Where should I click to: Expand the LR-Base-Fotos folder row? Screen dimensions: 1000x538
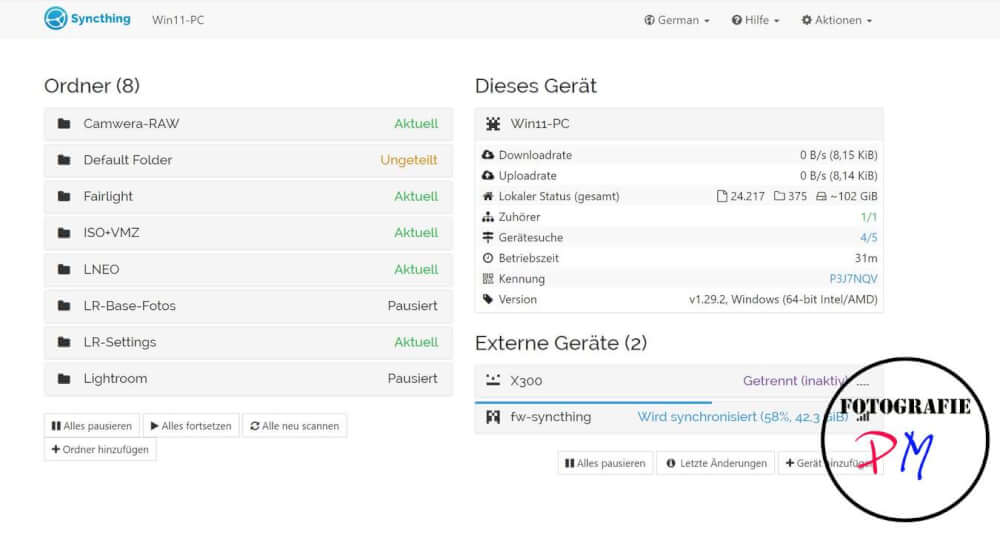click(249, 306)
